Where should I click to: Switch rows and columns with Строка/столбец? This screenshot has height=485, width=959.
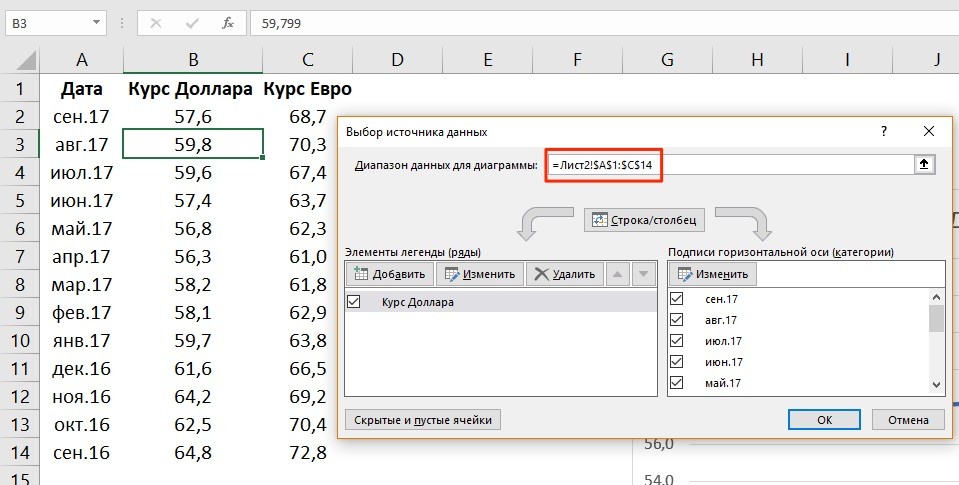click(x=646, y=219)
